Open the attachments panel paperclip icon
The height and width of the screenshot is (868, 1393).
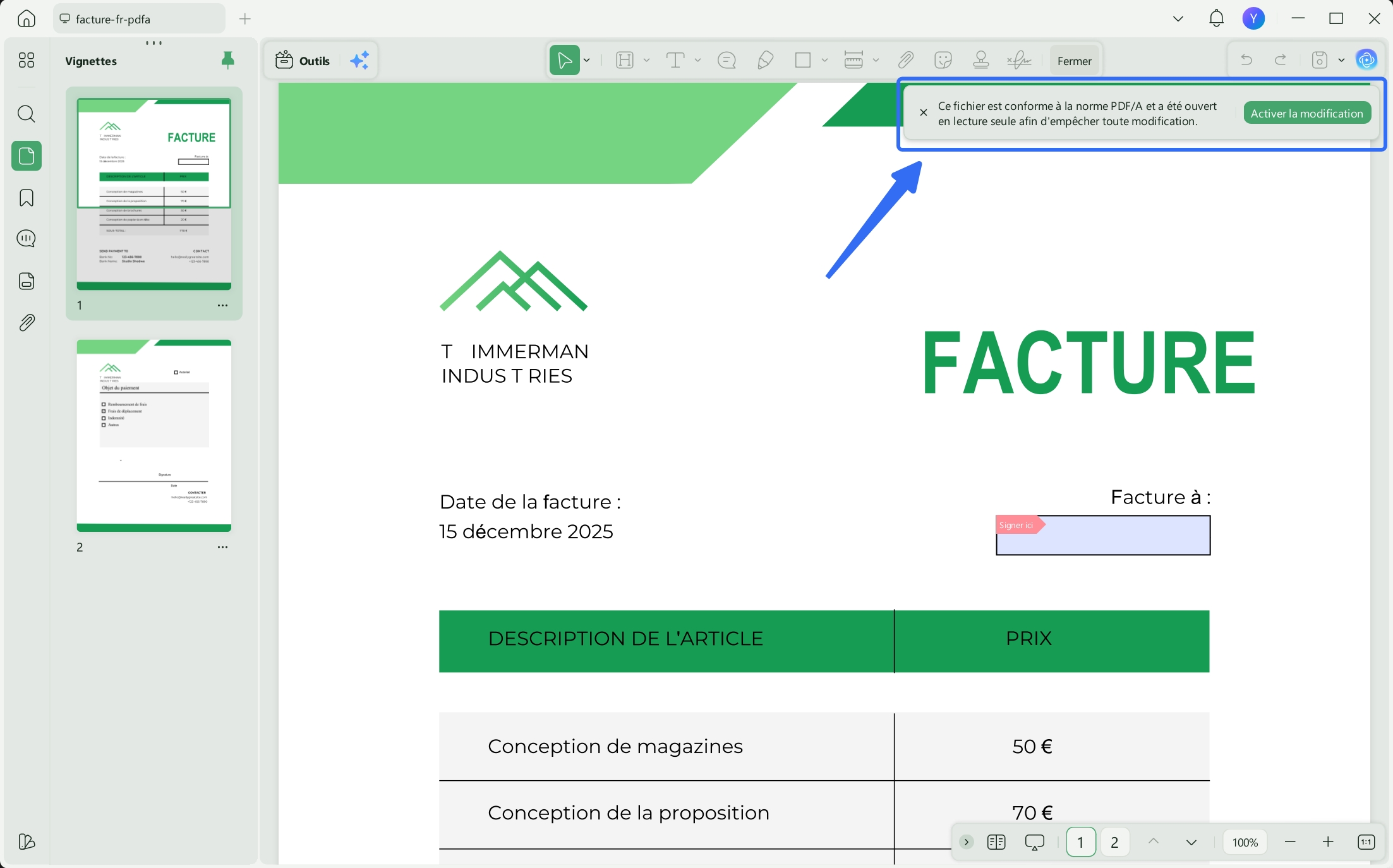pos(27,323)
